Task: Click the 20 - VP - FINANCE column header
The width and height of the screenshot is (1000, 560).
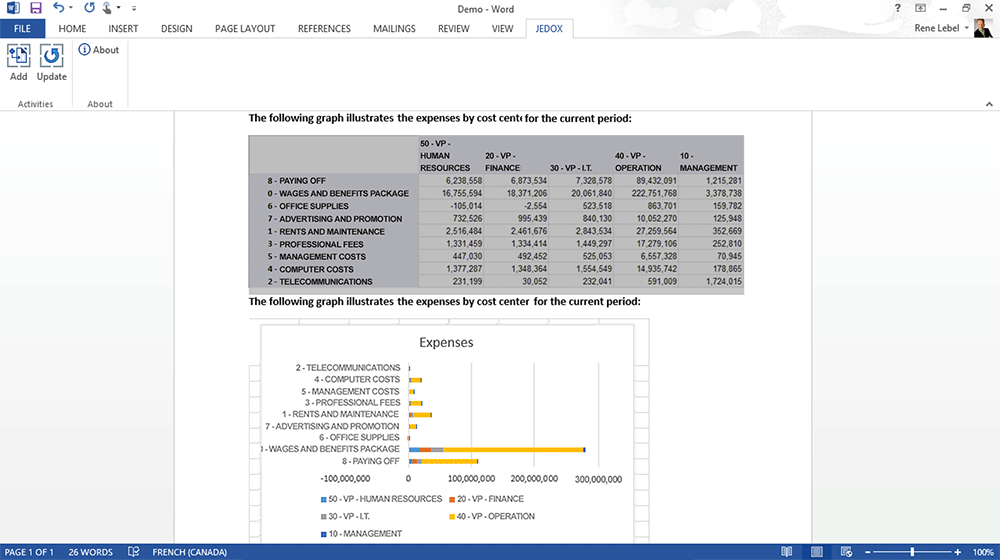Action: (503, 162)
